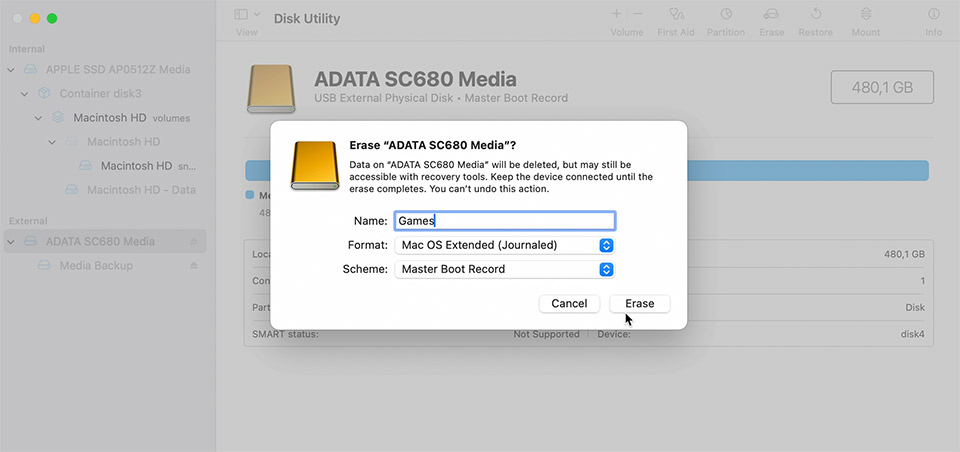This screenshot has height=452, width=960.
Task: Click the 480,1 GB capacity box
Action: coord(882,87)
